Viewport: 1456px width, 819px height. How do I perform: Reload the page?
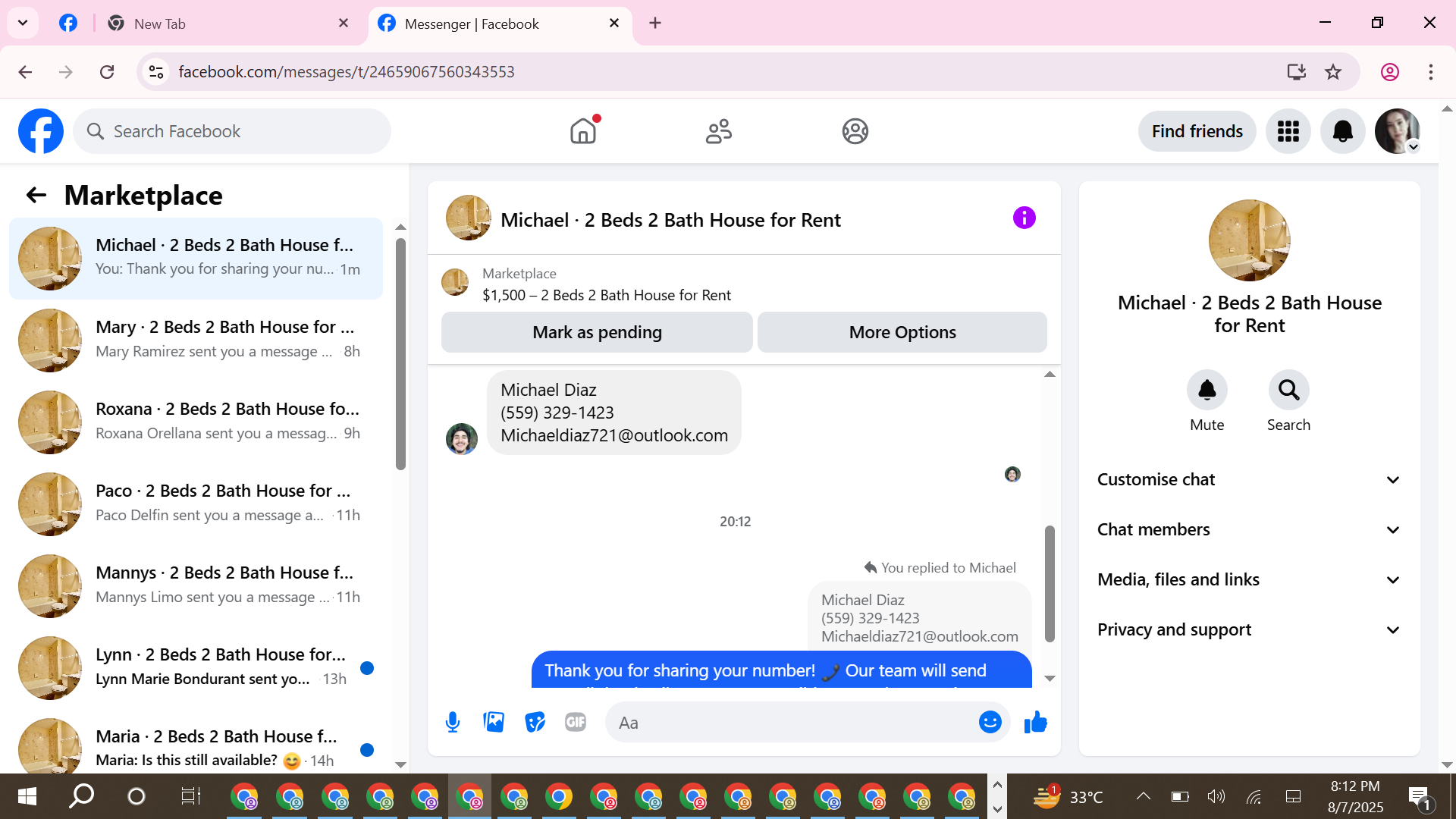[107, 72]
